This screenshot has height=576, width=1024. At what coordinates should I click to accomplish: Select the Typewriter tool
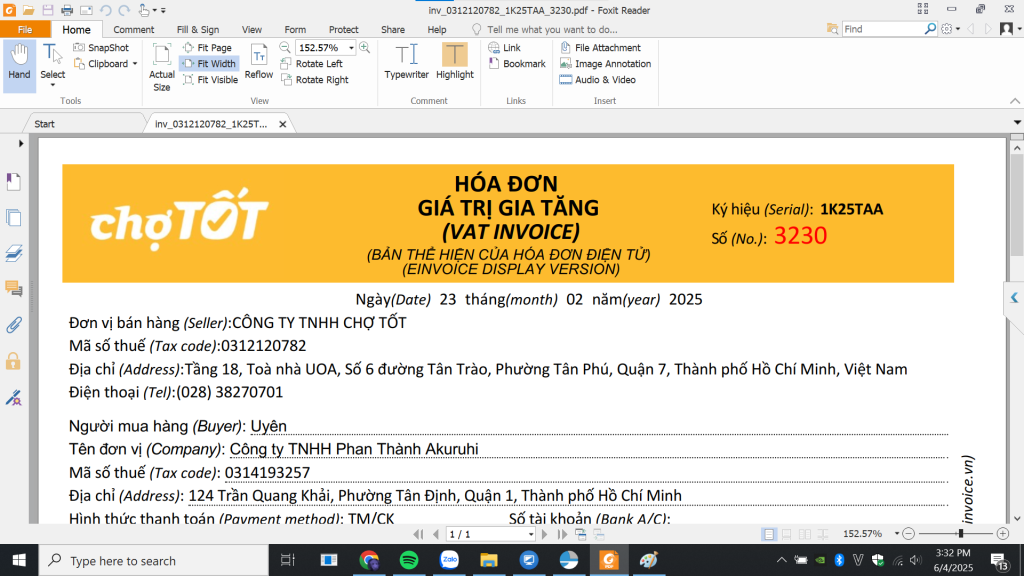pos(406,62)
